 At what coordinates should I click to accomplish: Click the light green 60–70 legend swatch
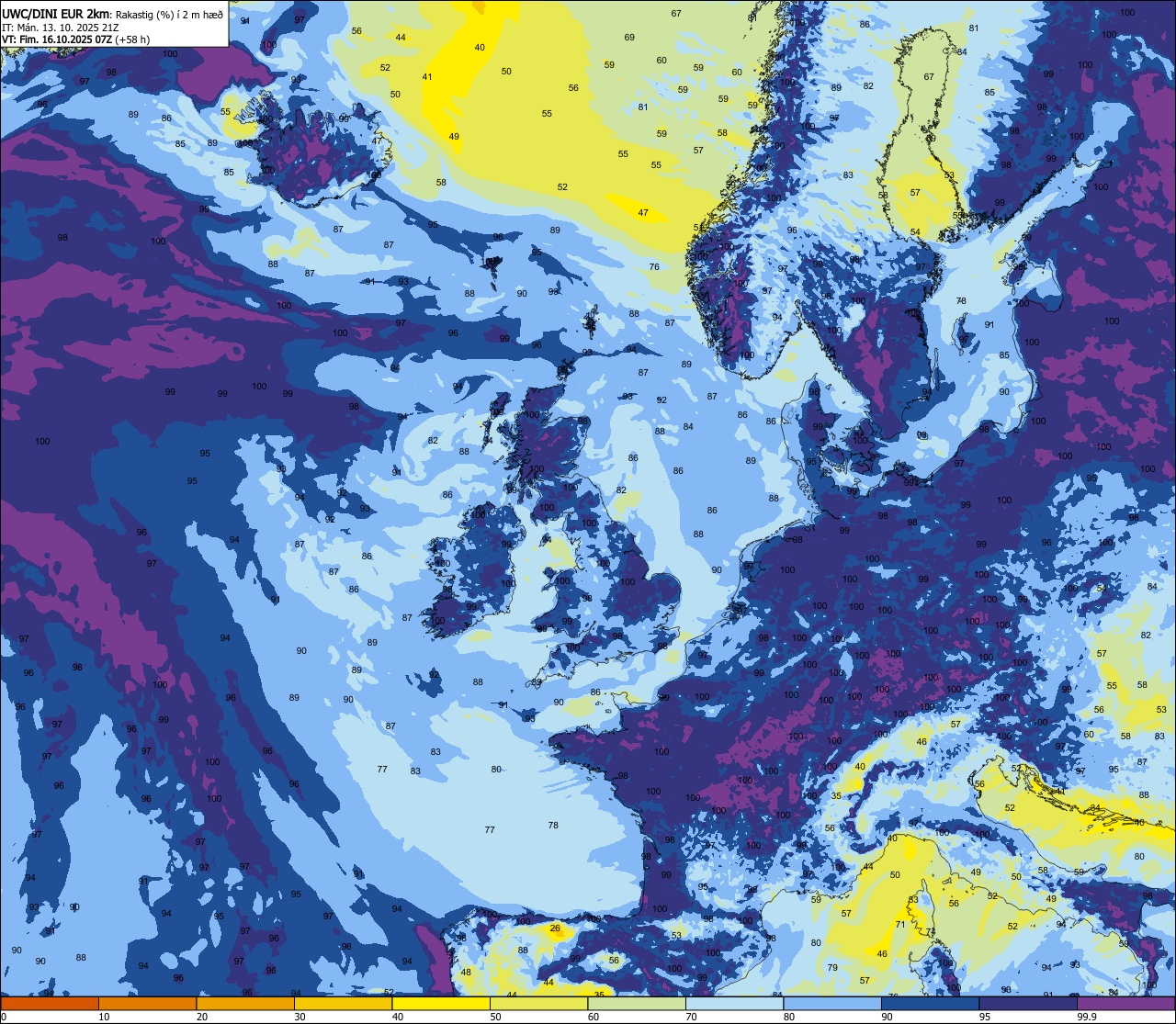coord(637,1003)
